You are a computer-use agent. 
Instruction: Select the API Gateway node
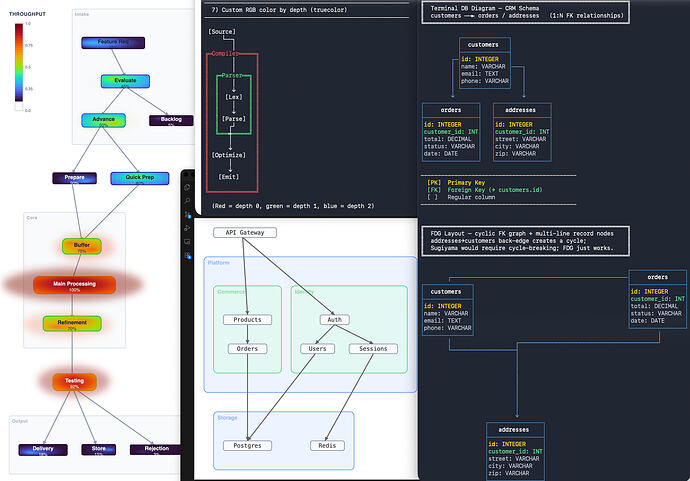click(x=245, y=232)
